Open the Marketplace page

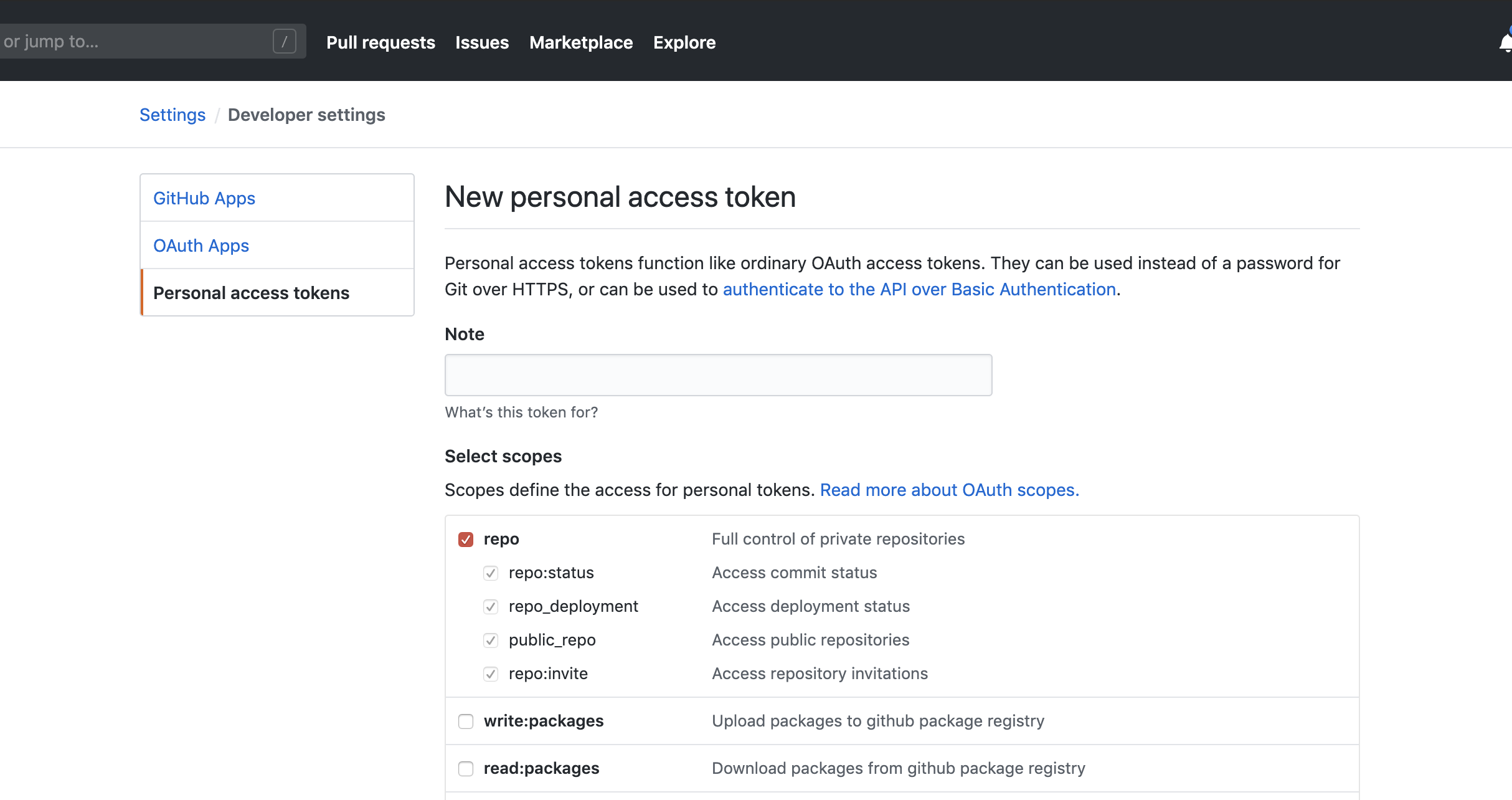[580, 42]
